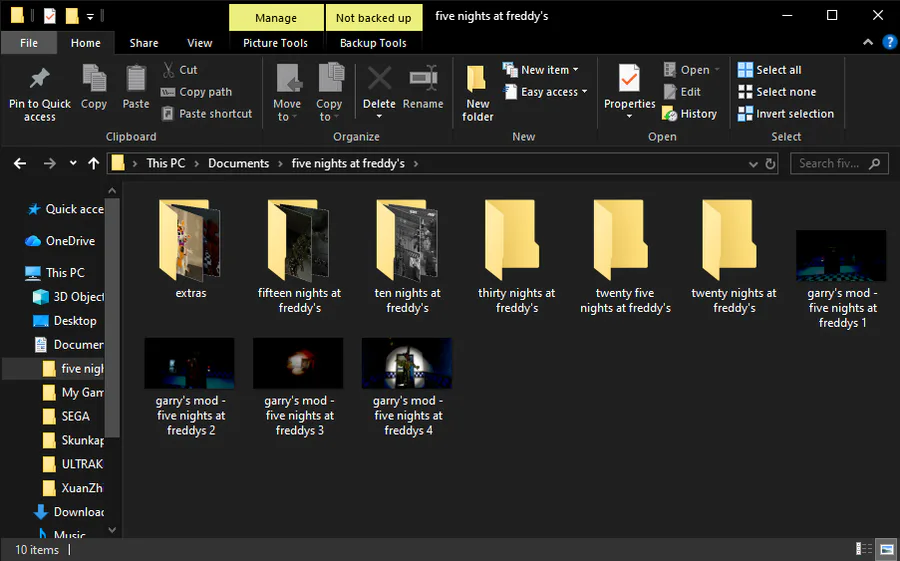
Task: Click the Open command in ribbon
Action: point(691,70)
